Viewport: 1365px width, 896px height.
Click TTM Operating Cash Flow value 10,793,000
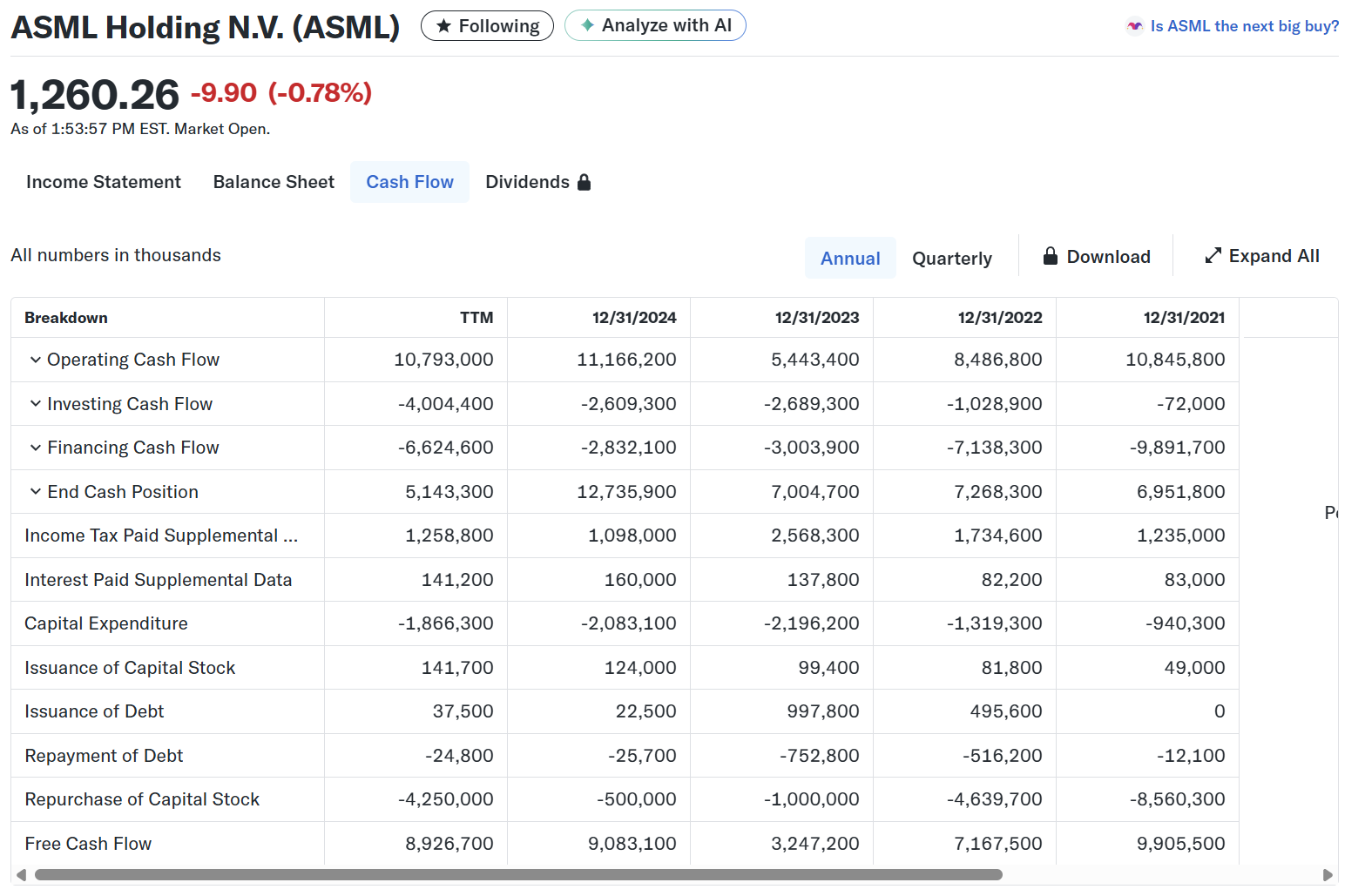[x=443, y=360]
